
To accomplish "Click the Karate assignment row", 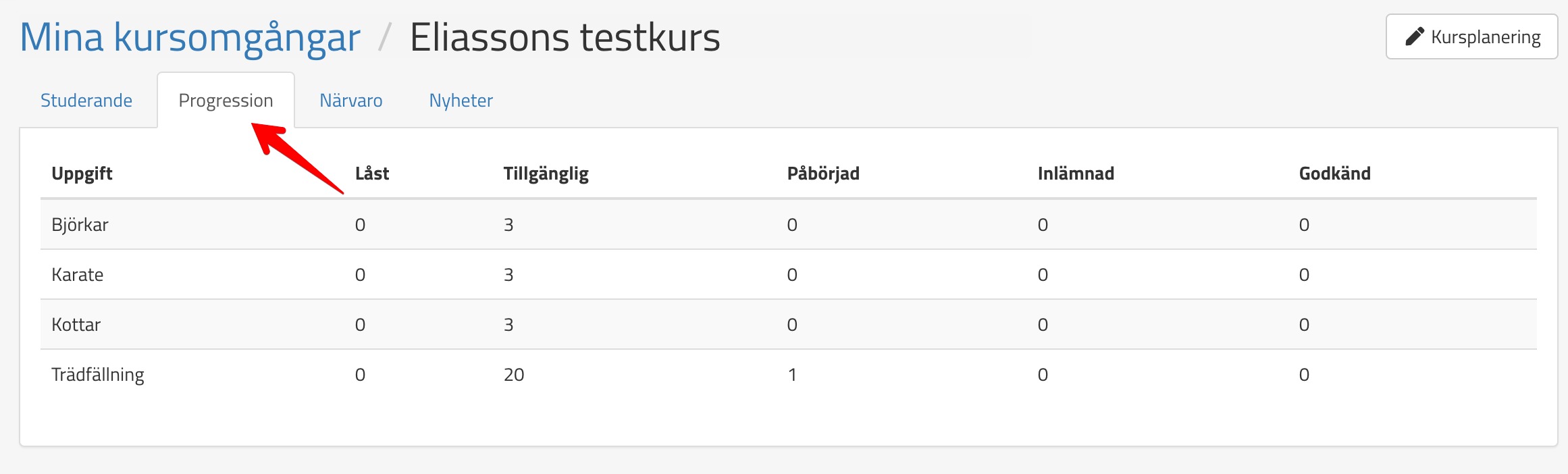I will pos(78,275).
